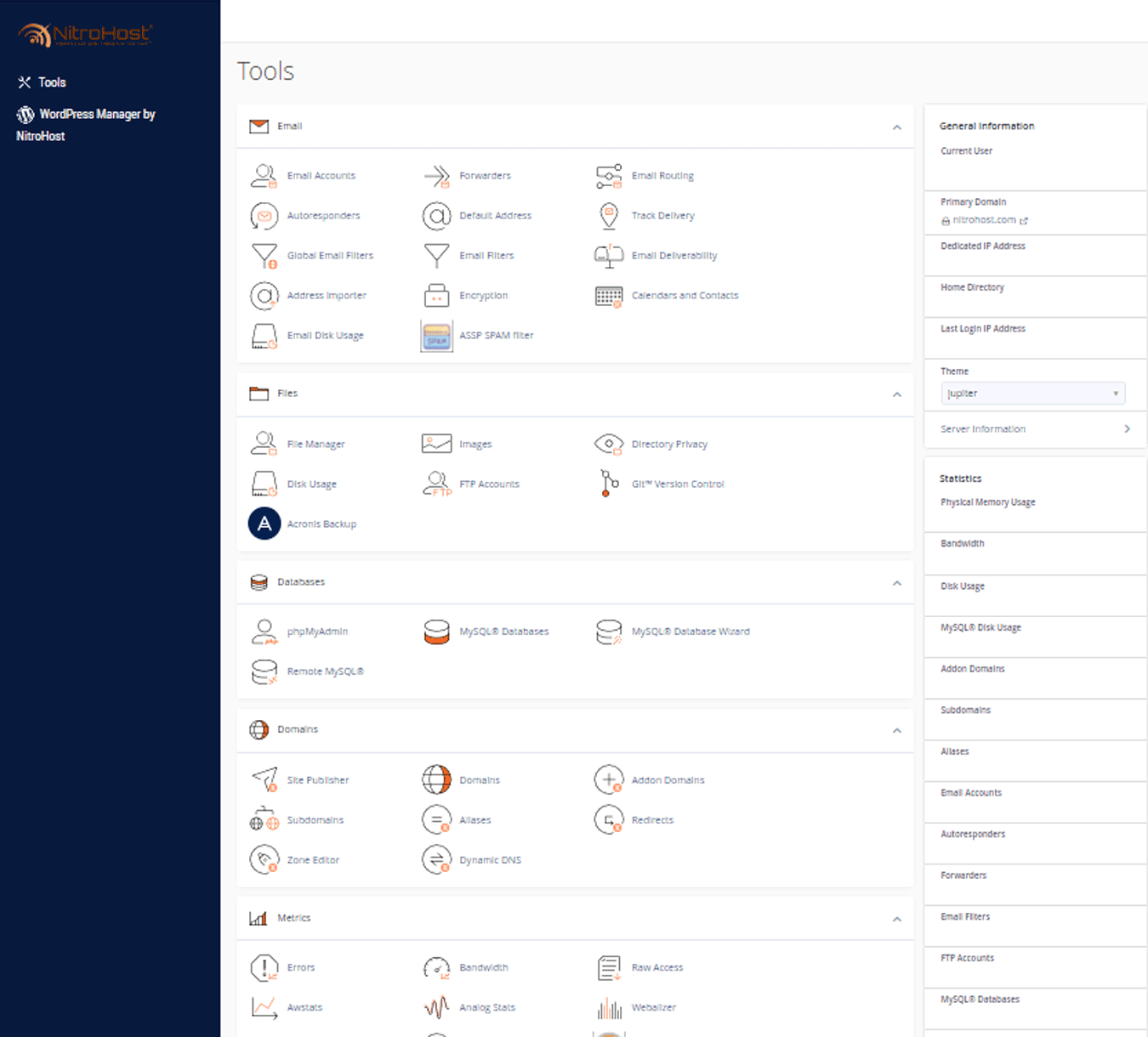Open the Directory Privacy eye icon
Image resolution: width=1148 pixels, height=1037 pixels.
(608, 444)
